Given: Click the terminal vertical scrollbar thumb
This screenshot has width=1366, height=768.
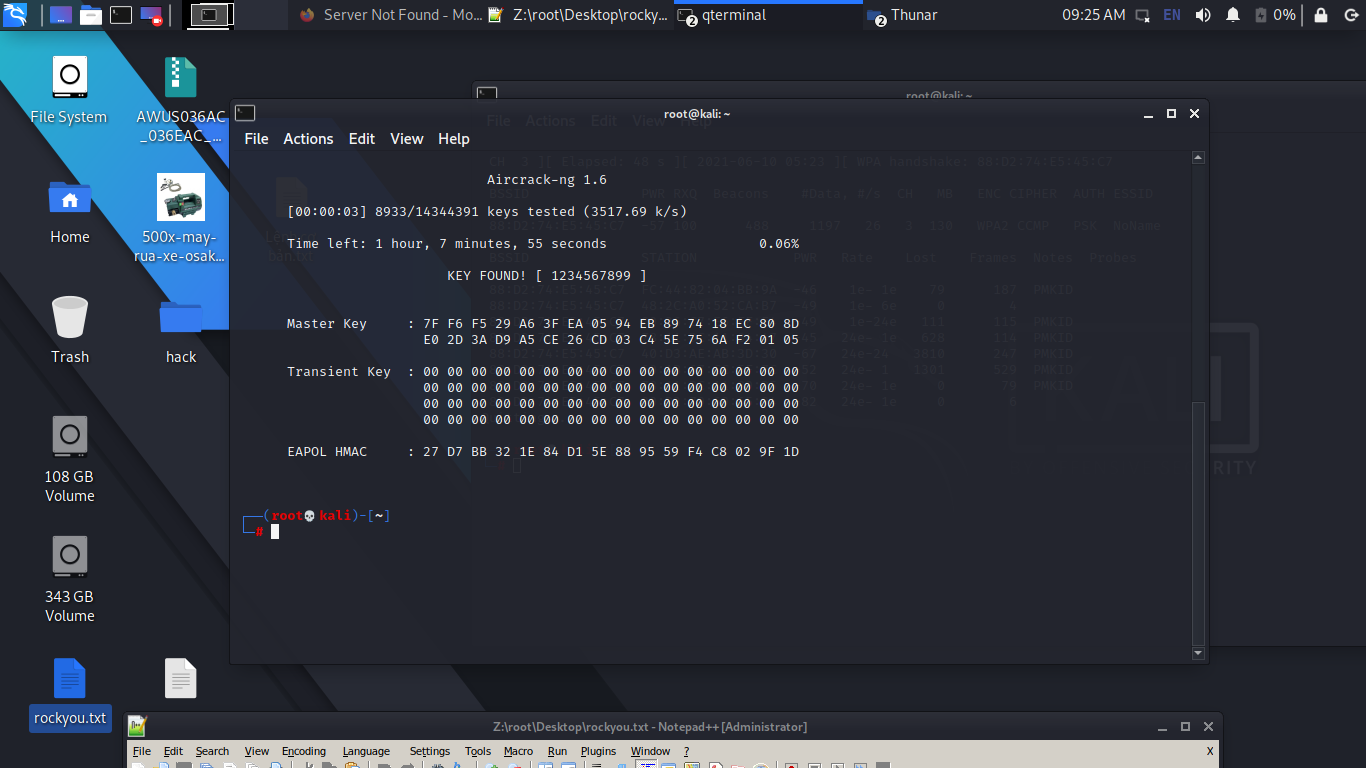Looking at the screenshot, I should point(1199,523).
